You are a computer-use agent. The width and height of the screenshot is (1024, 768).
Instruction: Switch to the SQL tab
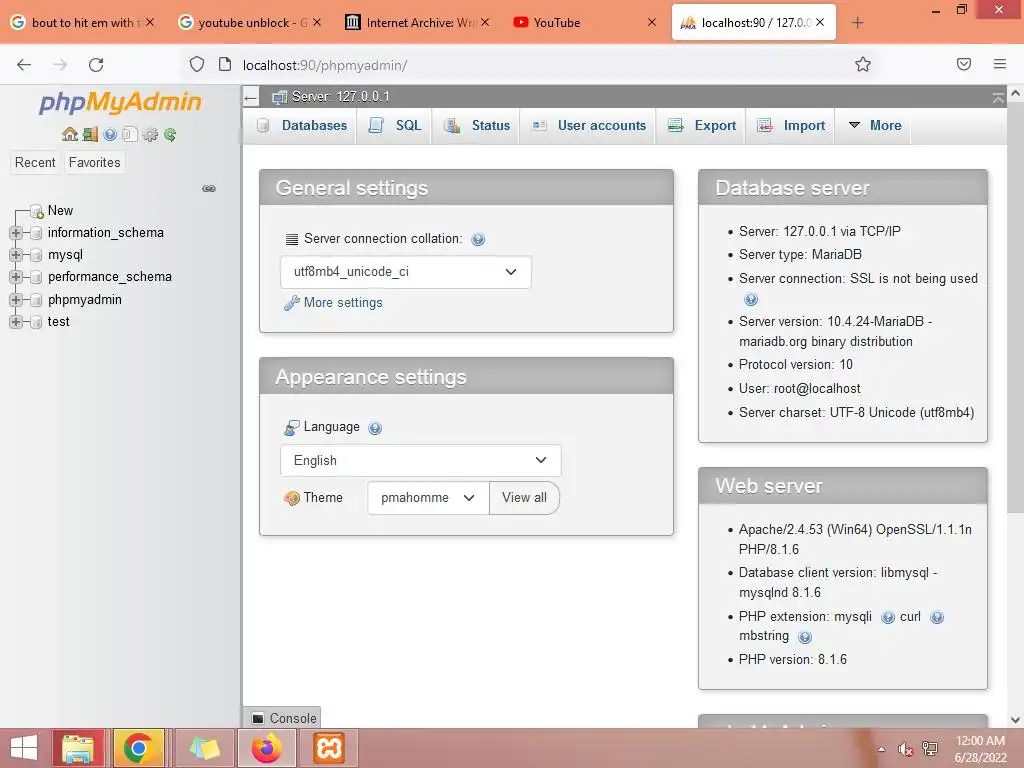click(394, 125)
